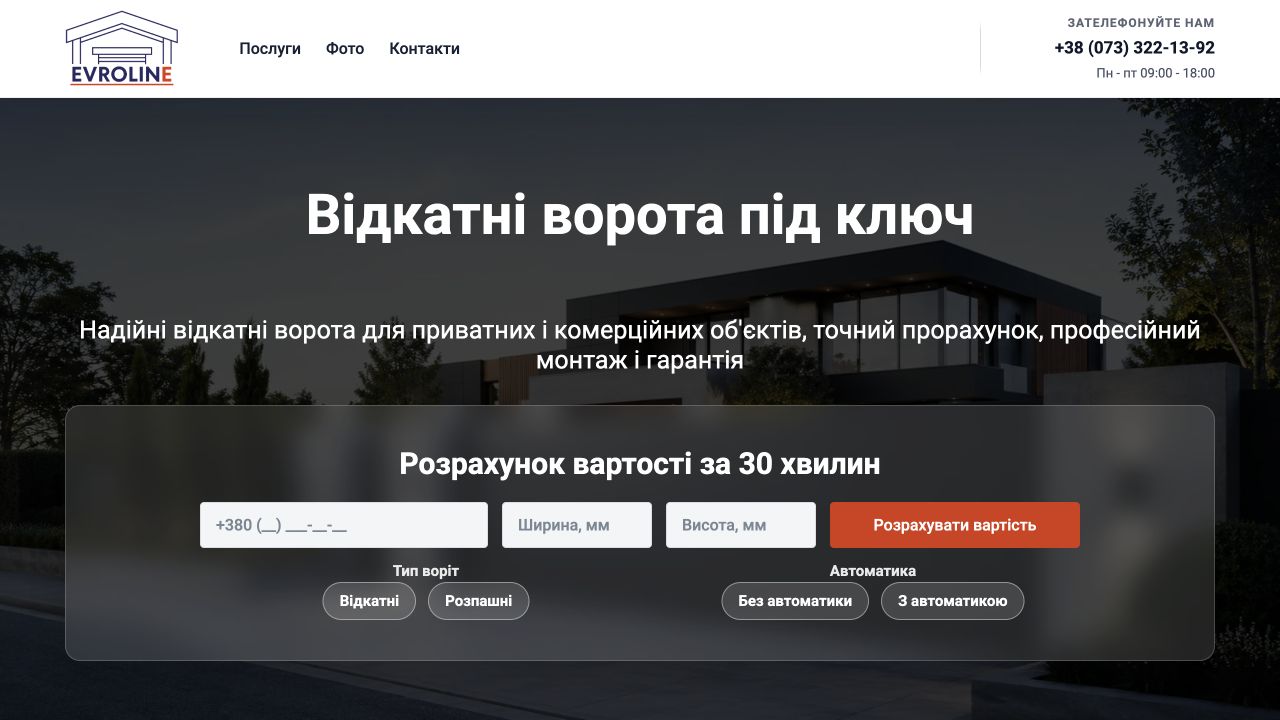
Task: Click the Ширина, мм input field
Action: (577, 525)
